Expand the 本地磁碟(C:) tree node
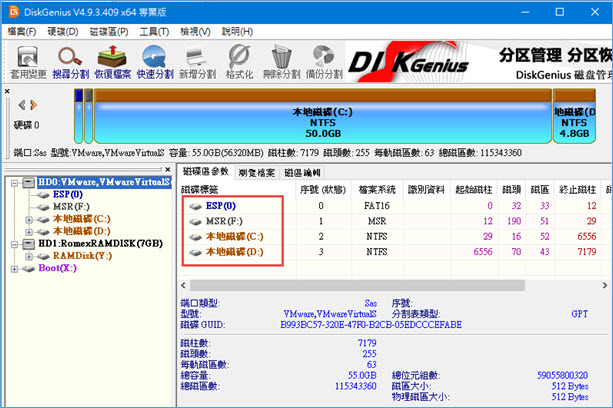 click(29, 220)
